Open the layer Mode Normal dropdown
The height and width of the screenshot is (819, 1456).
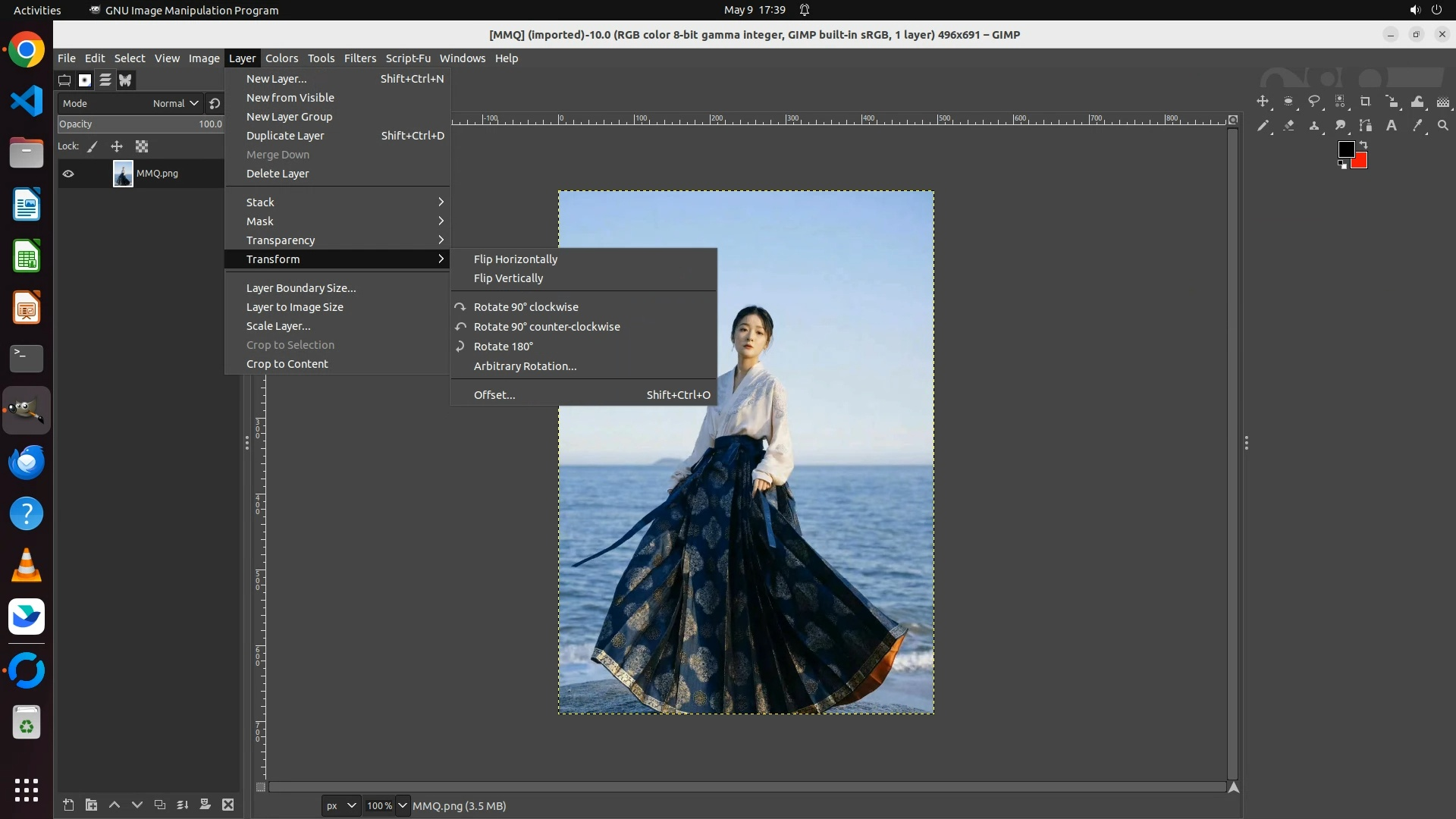point(175,103)
